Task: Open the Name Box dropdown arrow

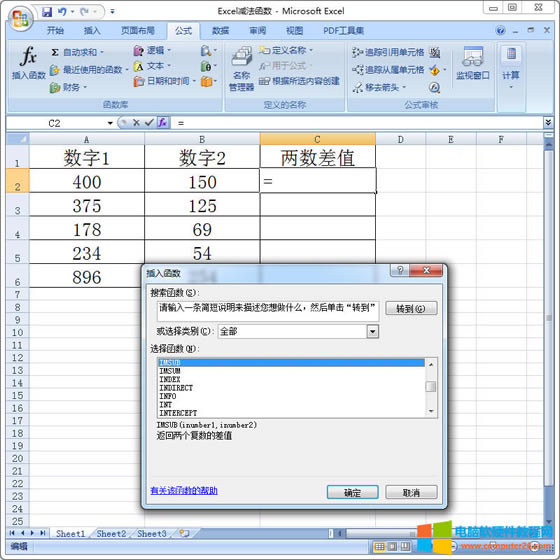Action: point(110,123)
